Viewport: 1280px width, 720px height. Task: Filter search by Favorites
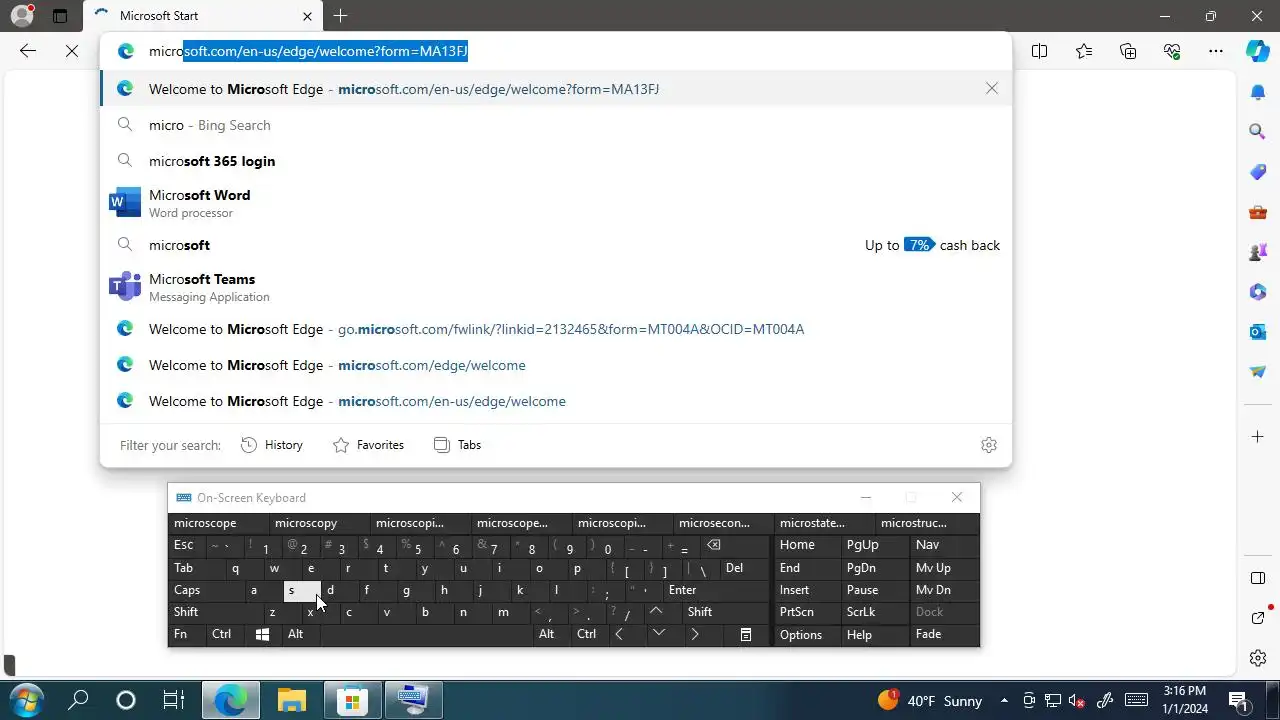coord(369,445)
